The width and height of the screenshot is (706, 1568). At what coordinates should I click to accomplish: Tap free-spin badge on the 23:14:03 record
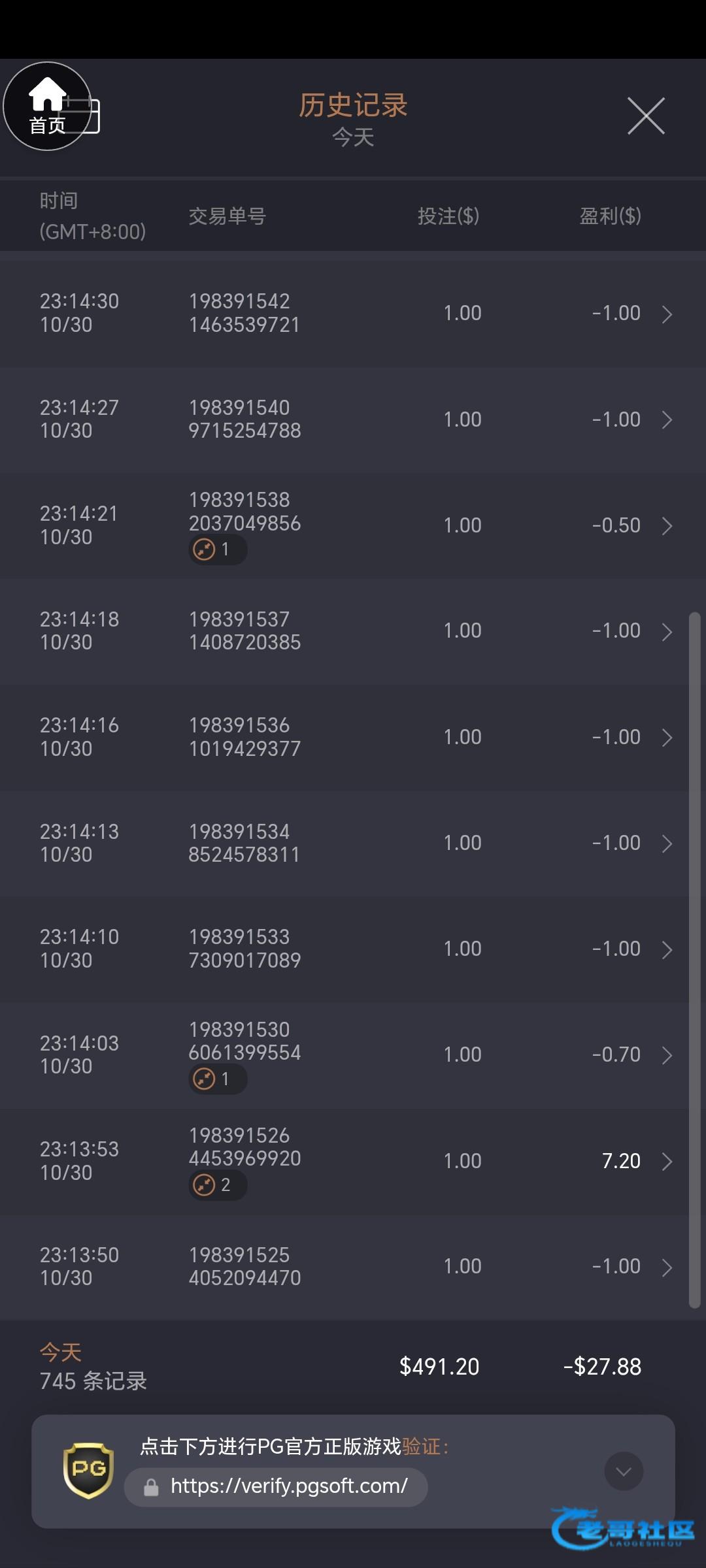pyautogui.click(x=217, y=1079)
